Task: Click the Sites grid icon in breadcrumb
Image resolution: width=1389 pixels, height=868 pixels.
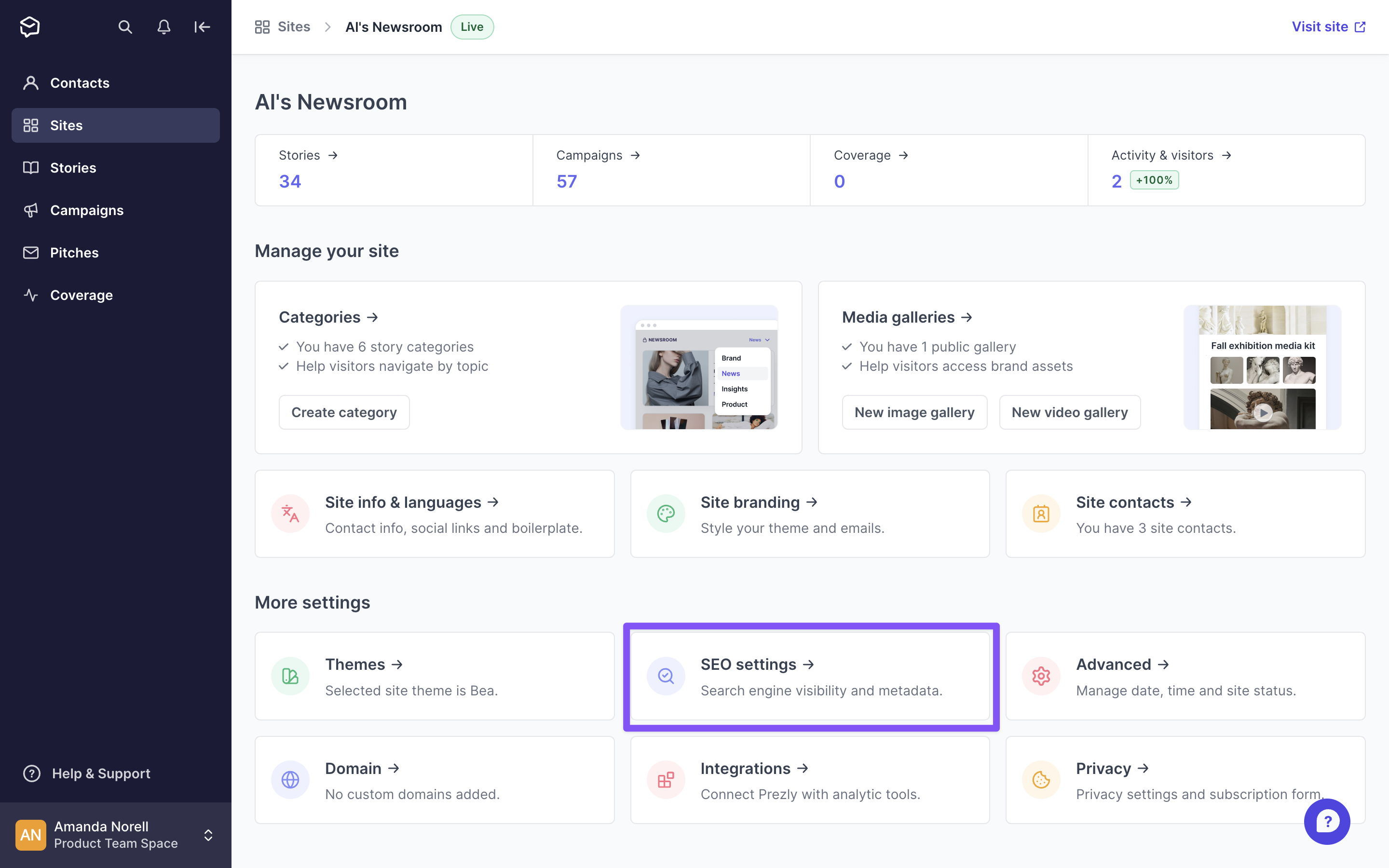Action: pyautogui.click(x=262, y=27)
